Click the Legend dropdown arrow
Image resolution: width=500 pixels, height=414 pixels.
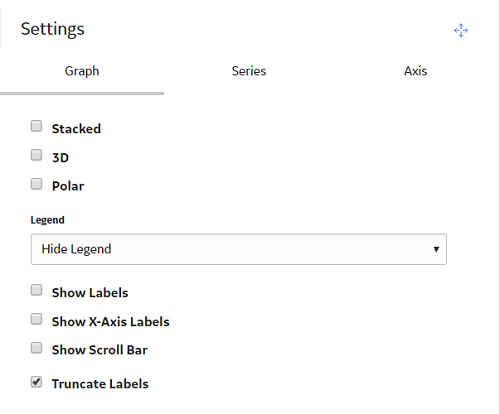pos(436,249)
